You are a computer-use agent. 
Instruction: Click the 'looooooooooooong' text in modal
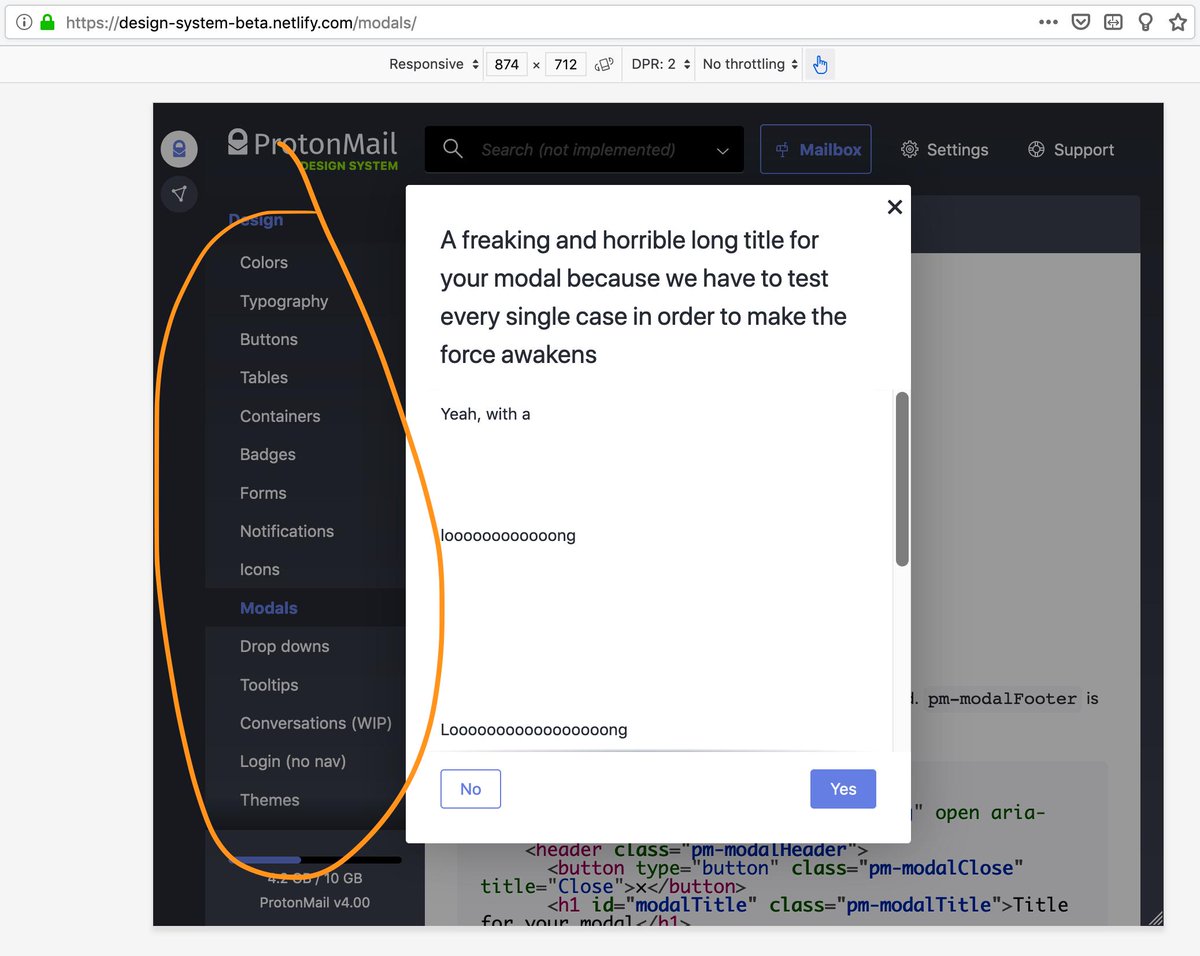(x=508, y=536)
